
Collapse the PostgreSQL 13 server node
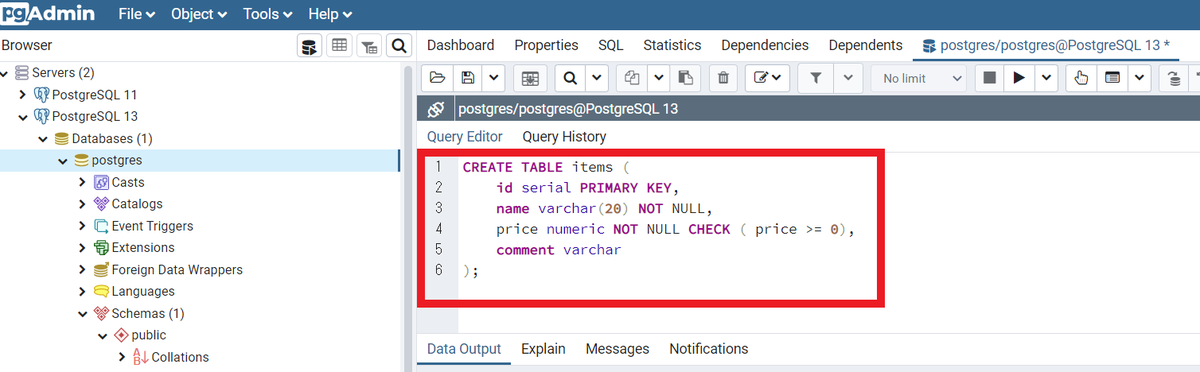click(x=24, y=117)
